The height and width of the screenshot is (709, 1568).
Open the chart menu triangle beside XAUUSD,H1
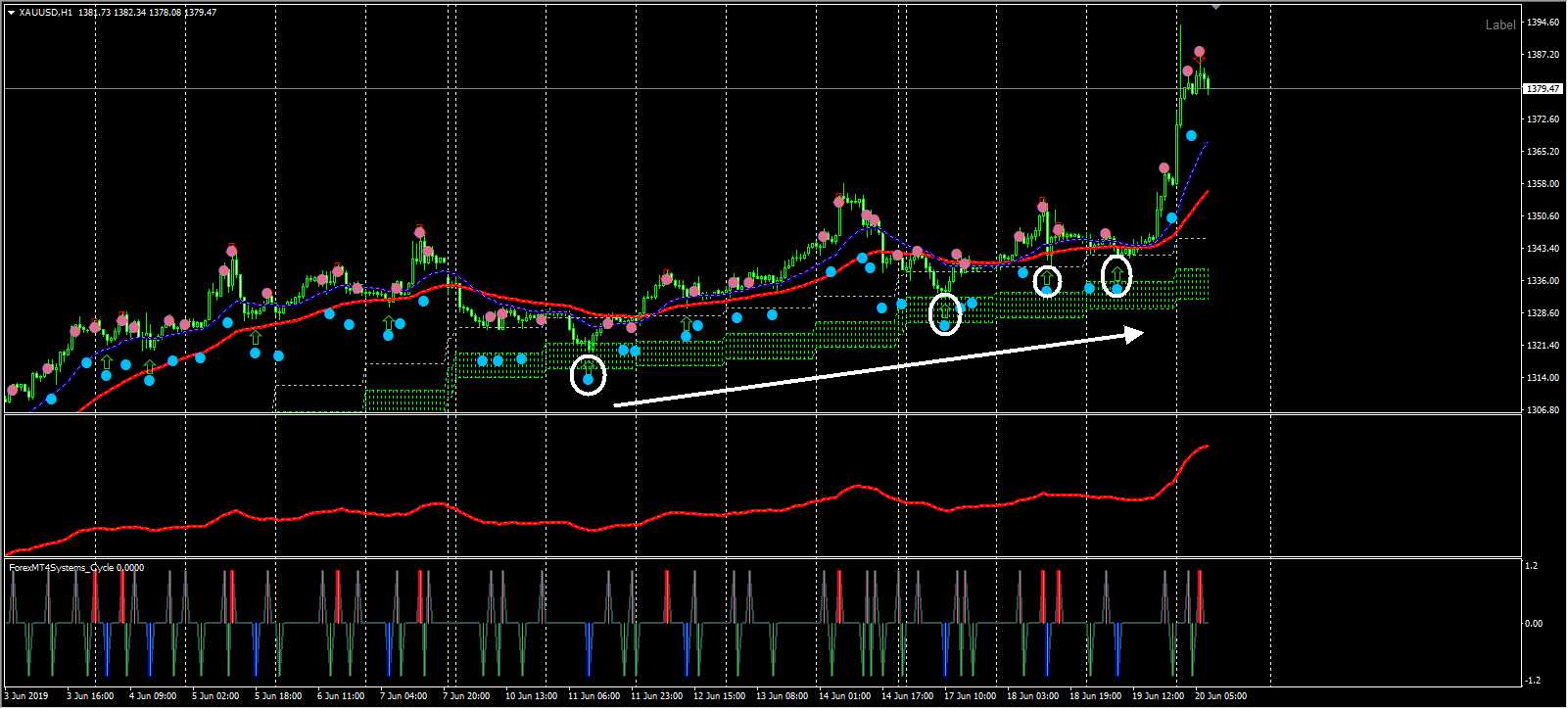point(10,13)
